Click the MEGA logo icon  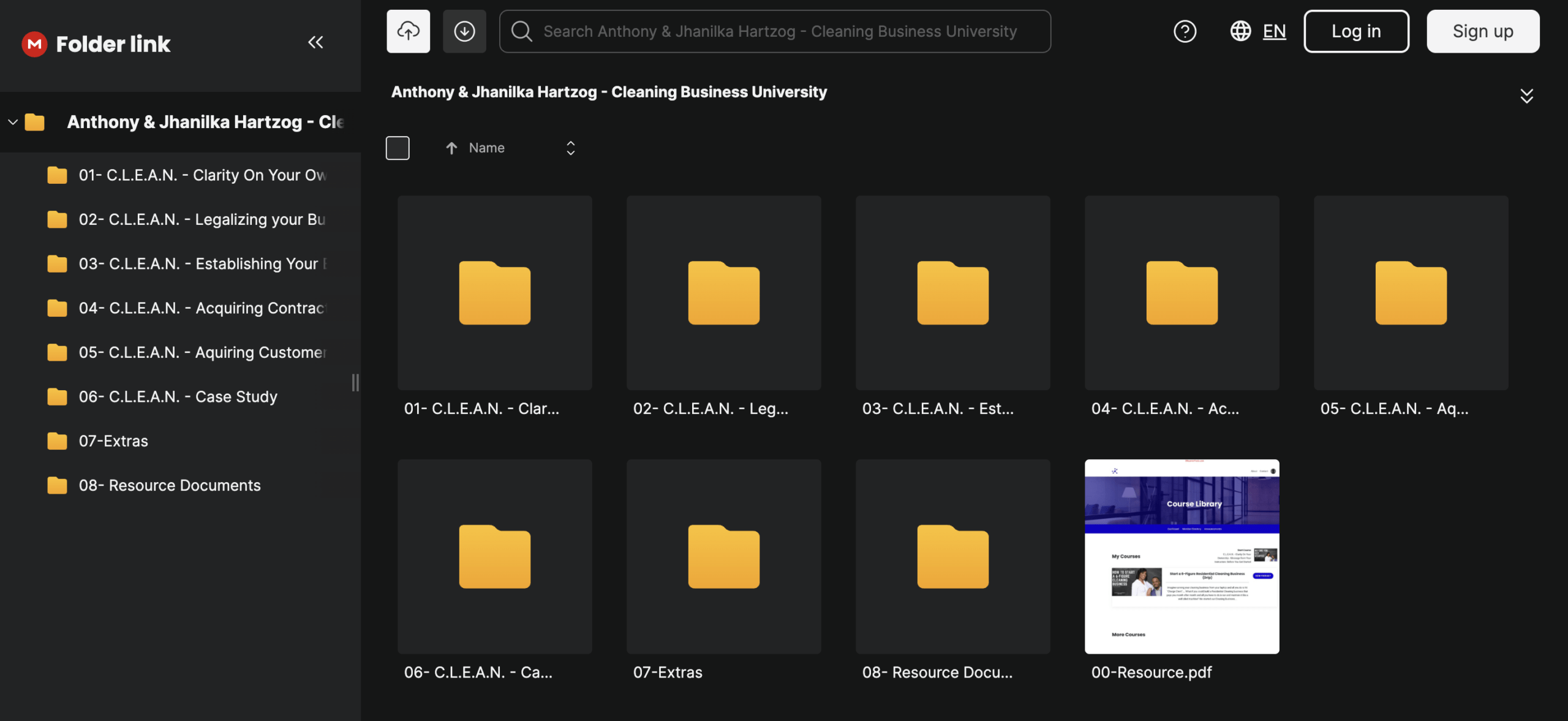(x=34, y=44)
